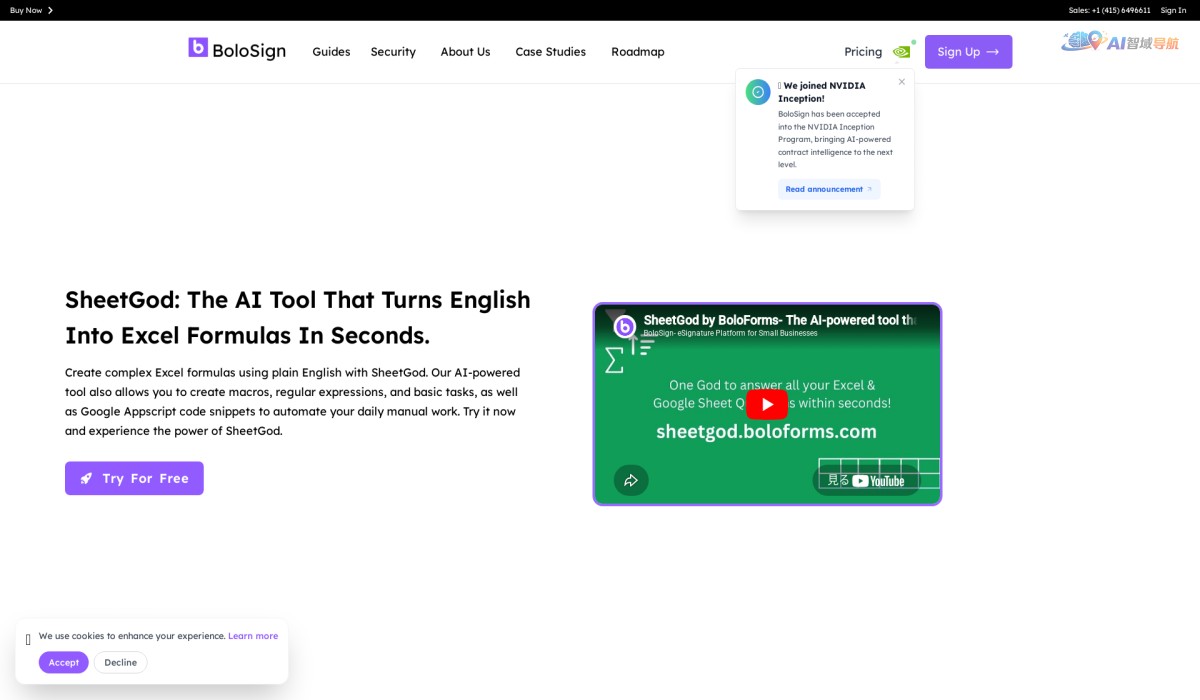
Task: Open the Roadmap page
Action: 637,52
